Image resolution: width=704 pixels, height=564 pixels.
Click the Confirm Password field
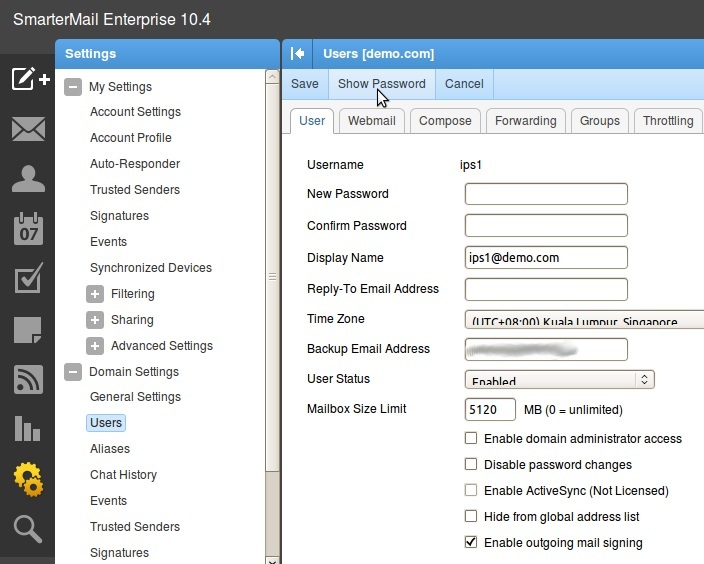[x=546, y=225]
